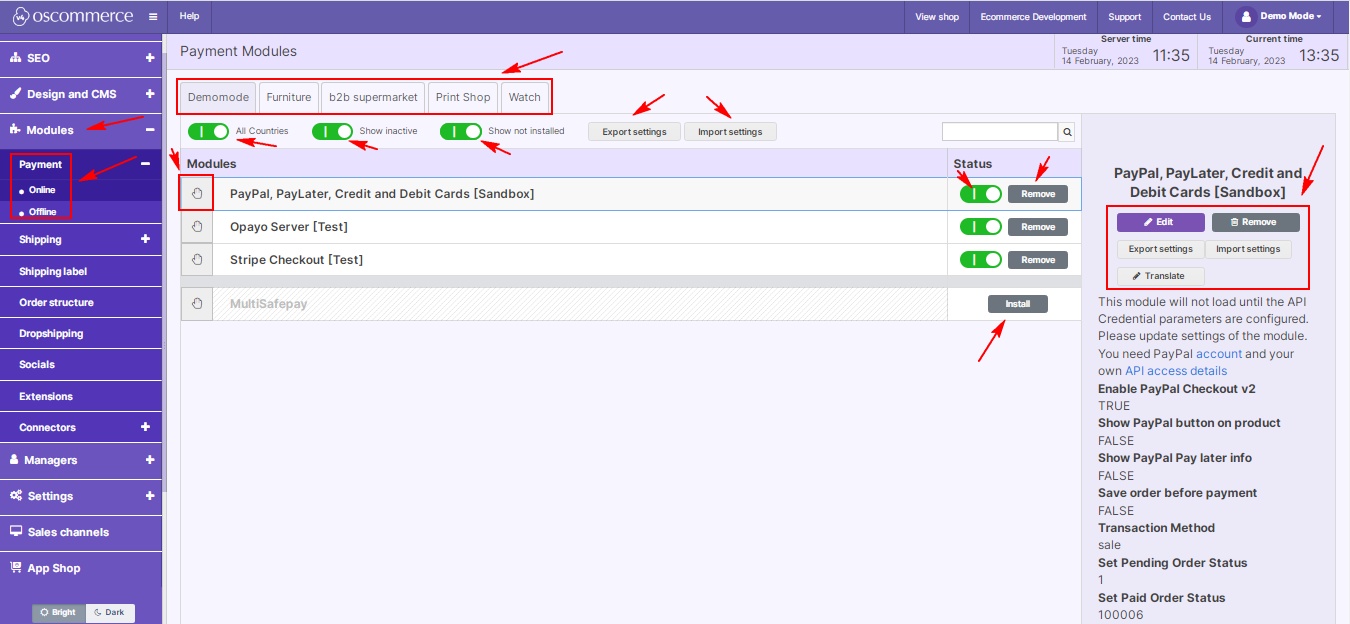Click the View shop link

point(937,17)
